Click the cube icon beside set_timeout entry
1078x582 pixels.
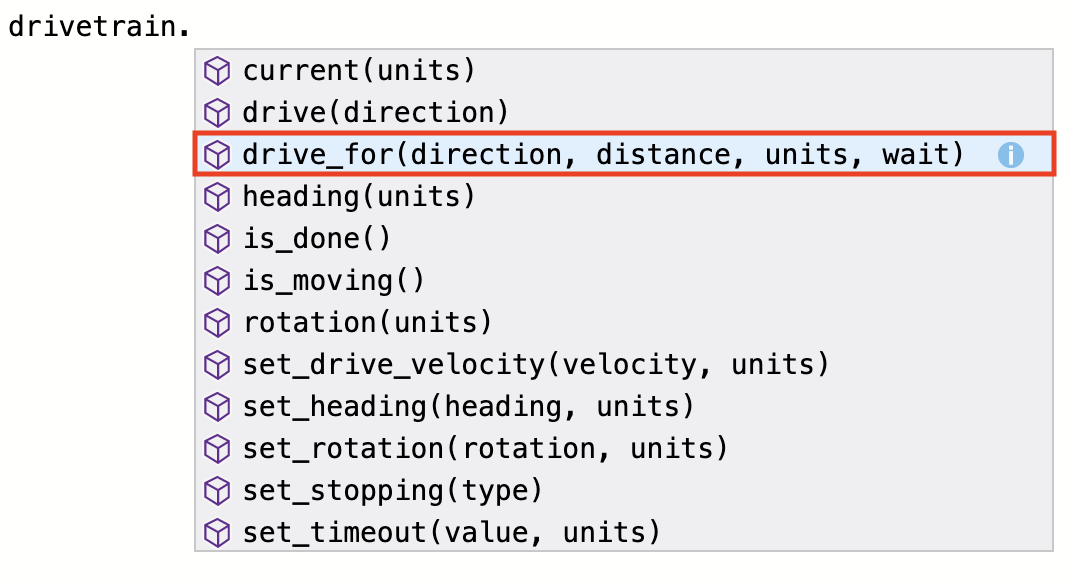[217, 532]
